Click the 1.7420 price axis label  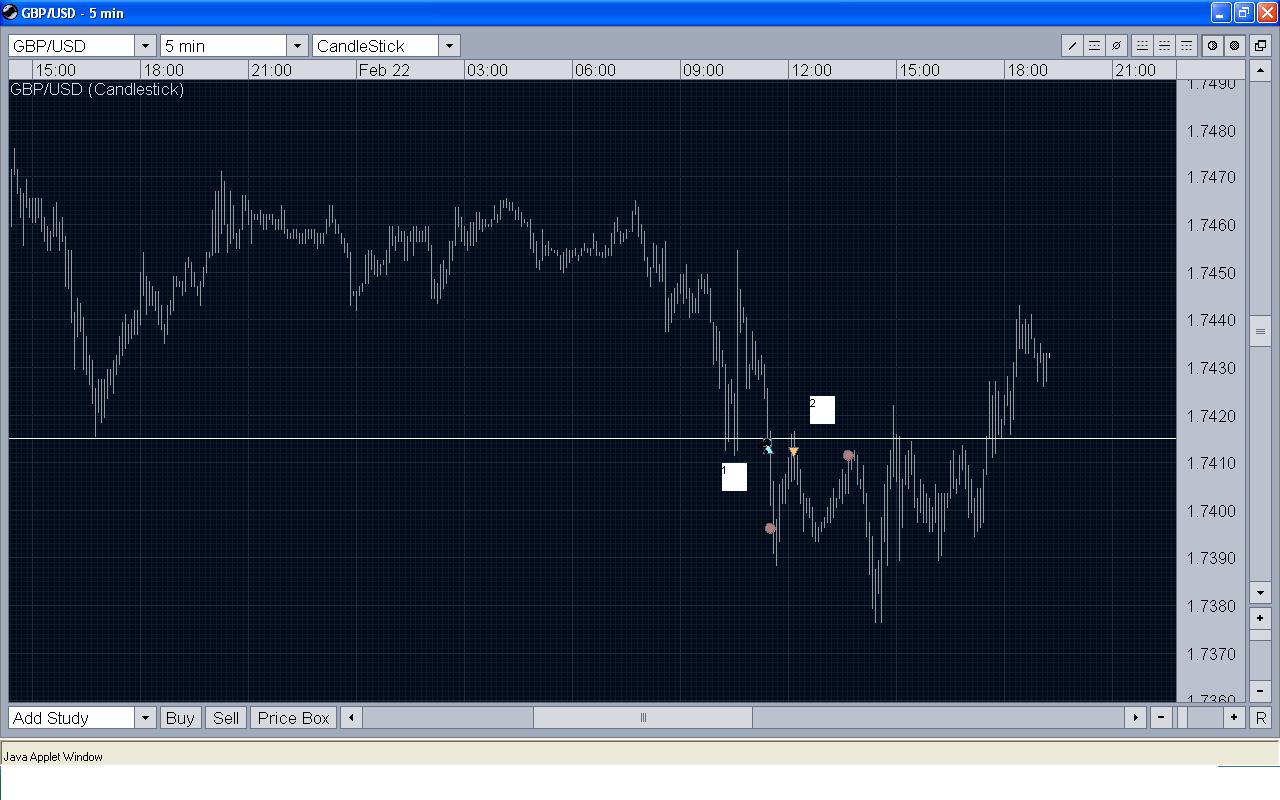(1211, 416)
